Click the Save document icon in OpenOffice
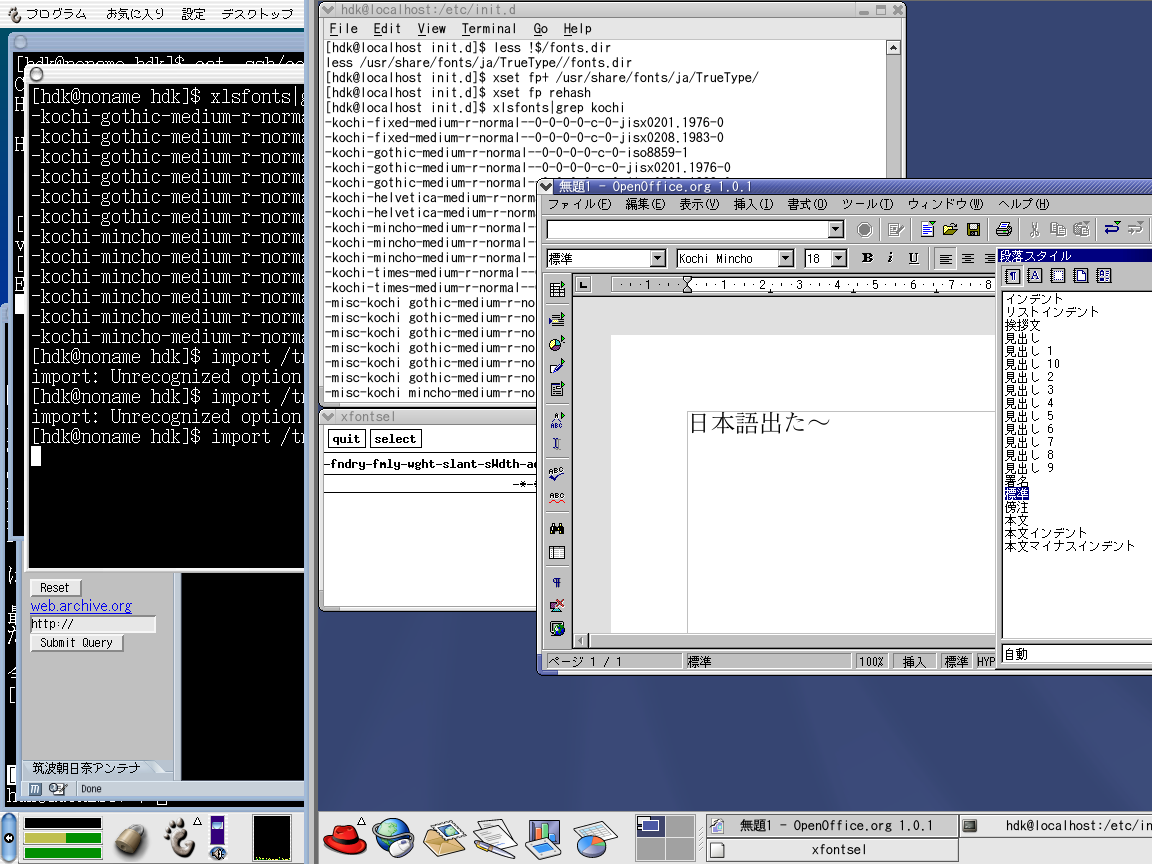Screen dimensions: 1152x864 973,230
